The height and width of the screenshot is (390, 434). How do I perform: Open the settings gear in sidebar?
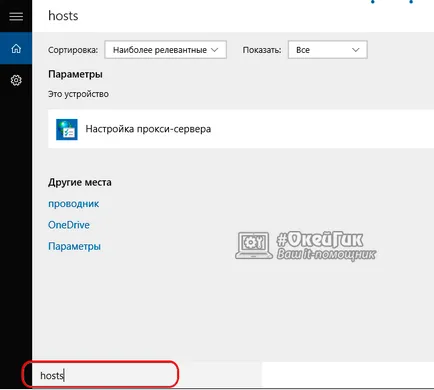coord(16,80)
